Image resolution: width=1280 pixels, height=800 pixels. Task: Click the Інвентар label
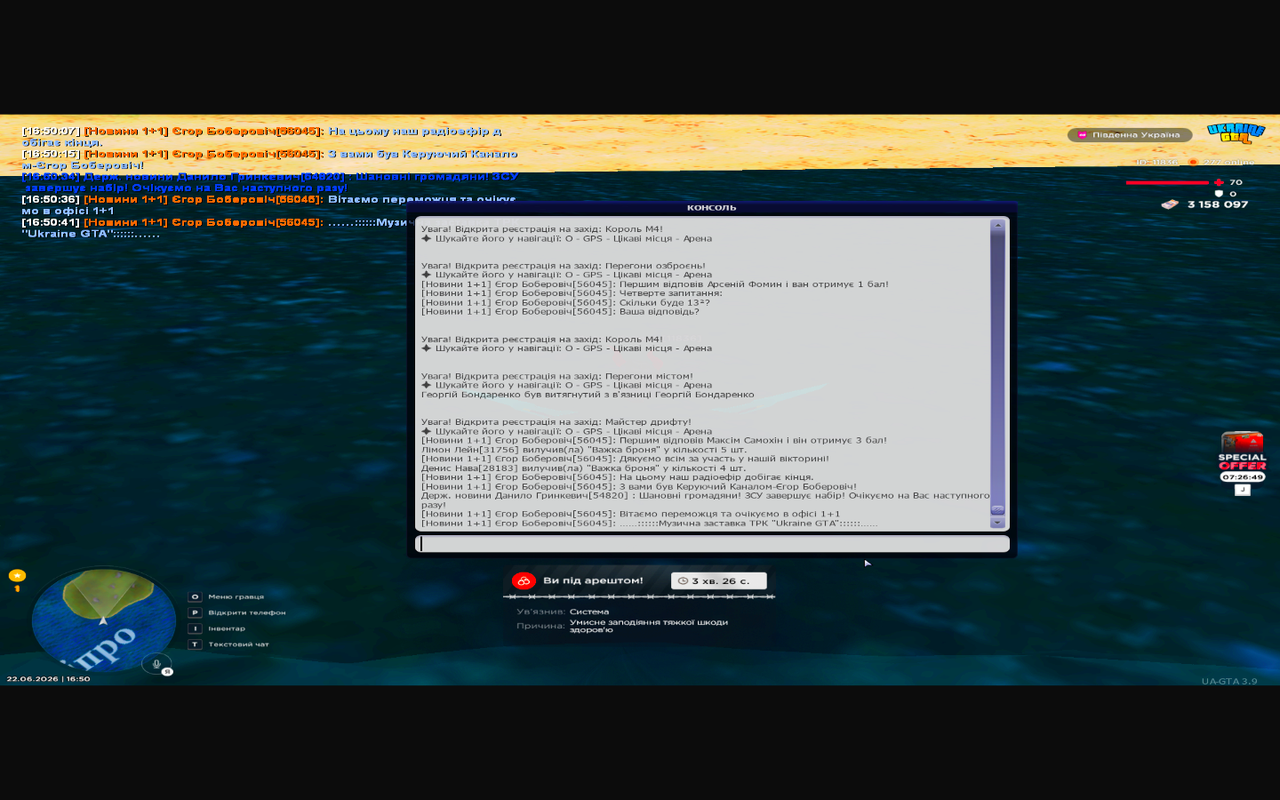(226, 628)
